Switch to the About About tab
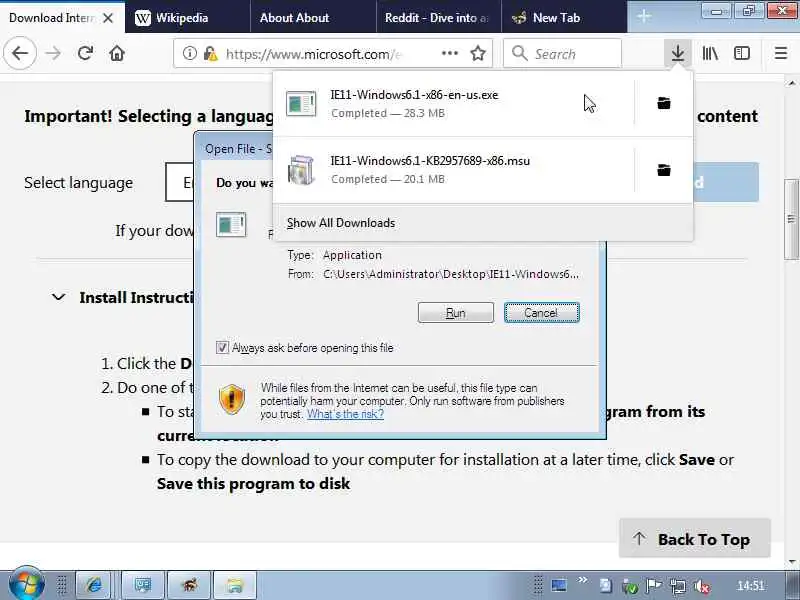 tap(313, 17)
